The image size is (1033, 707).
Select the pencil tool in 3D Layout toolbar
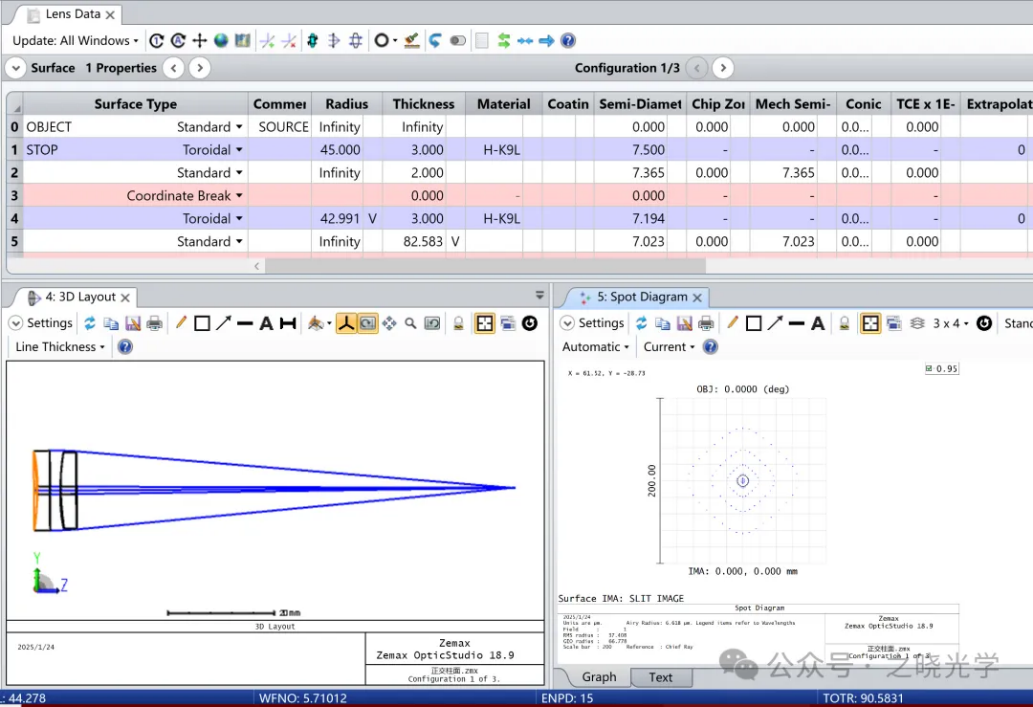(x=181, y=323)
